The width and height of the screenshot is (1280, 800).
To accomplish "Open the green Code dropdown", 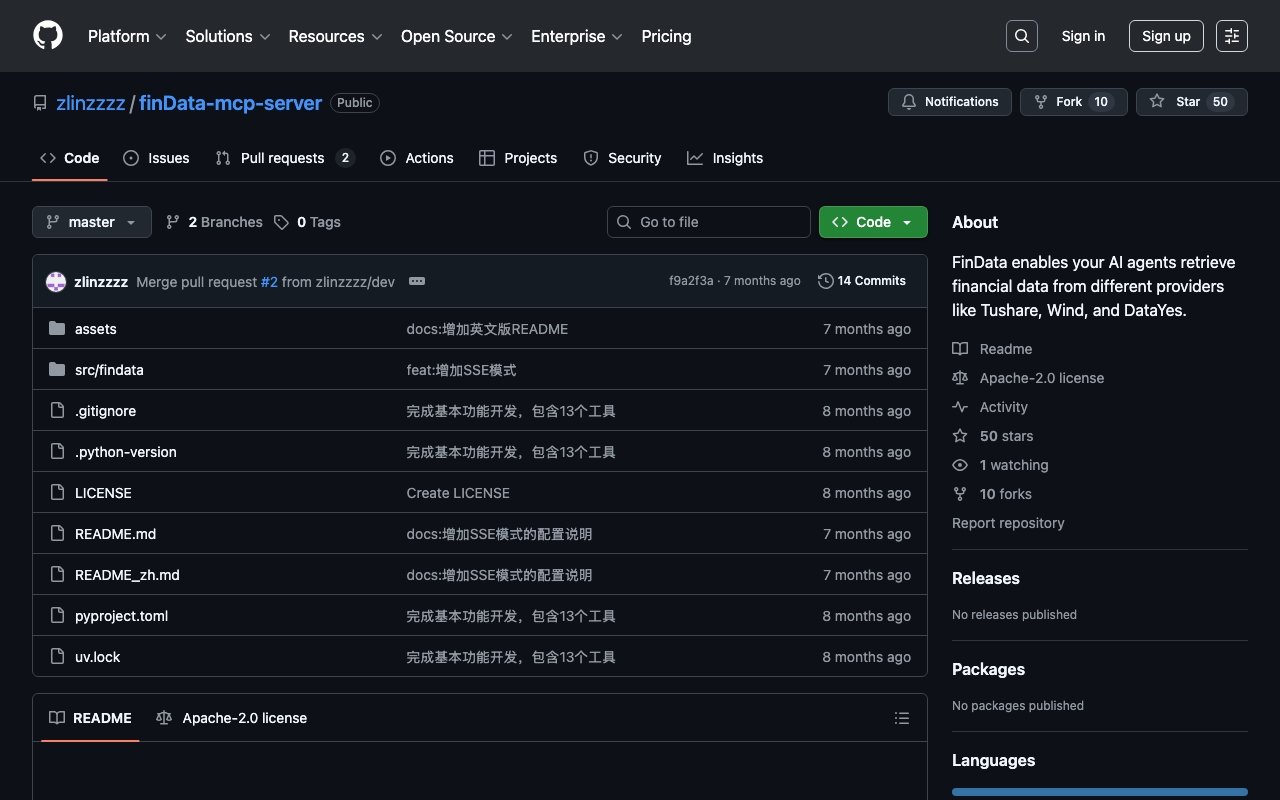I will pos(873,222).
